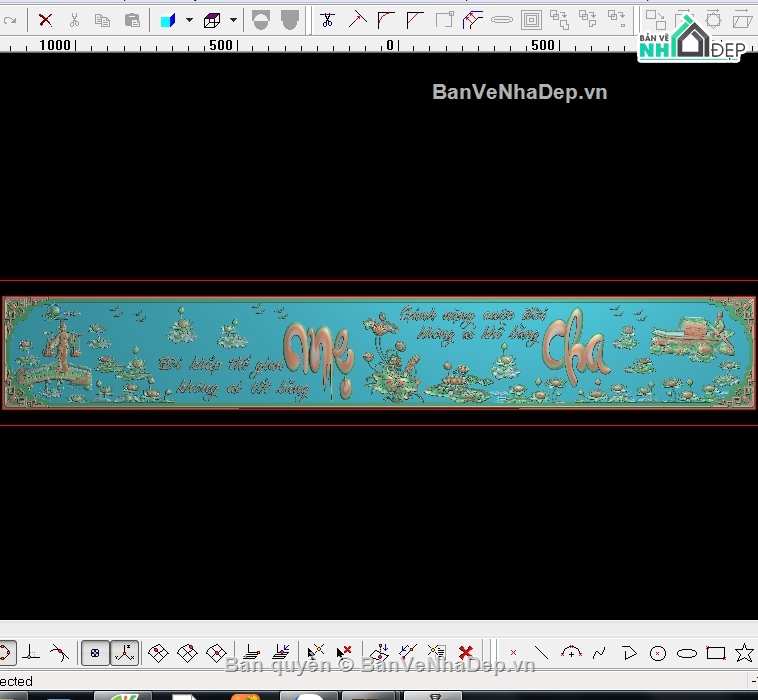
Task: Click the two-squares transform icon
Action: click(656, 20)
